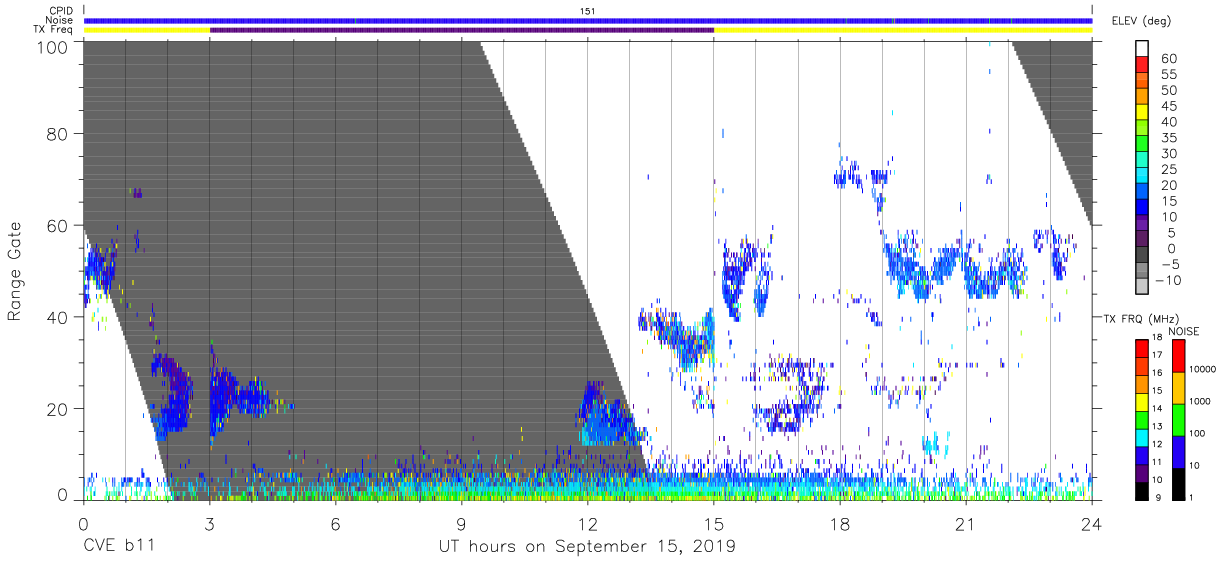The height and width of the screenshot is (567, 1228).
Task: Click the 40 tick on Range Gate axis
Action: [x=58, y=317]
